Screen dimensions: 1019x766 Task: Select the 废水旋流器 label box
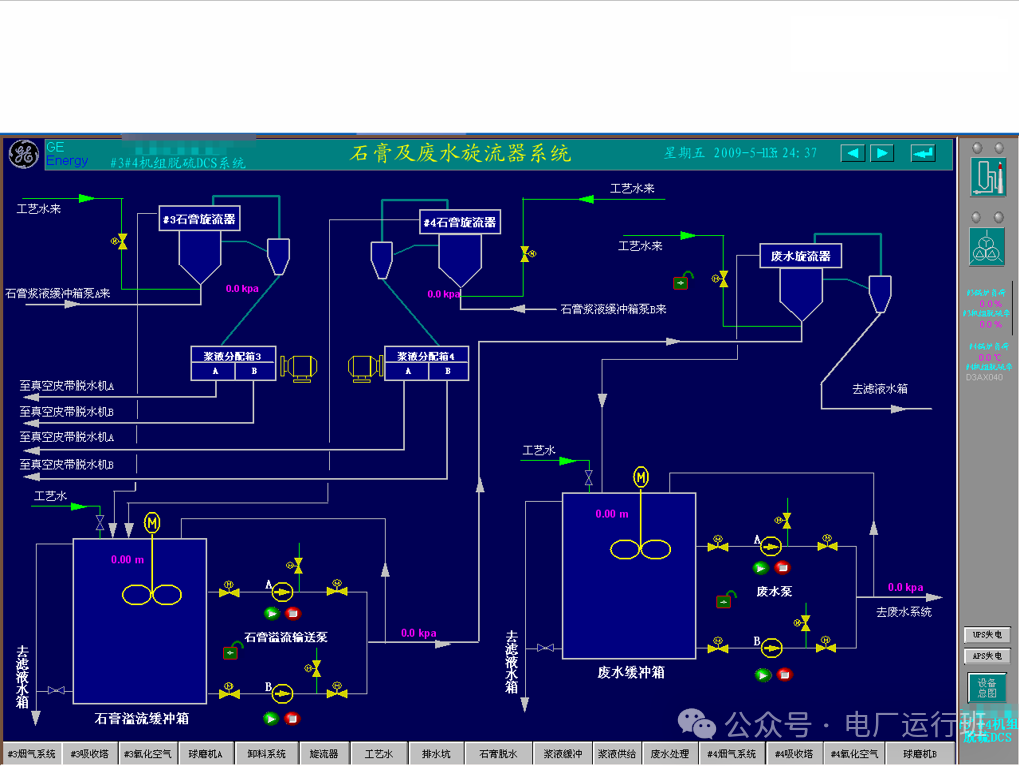click(x=800, y=256)
